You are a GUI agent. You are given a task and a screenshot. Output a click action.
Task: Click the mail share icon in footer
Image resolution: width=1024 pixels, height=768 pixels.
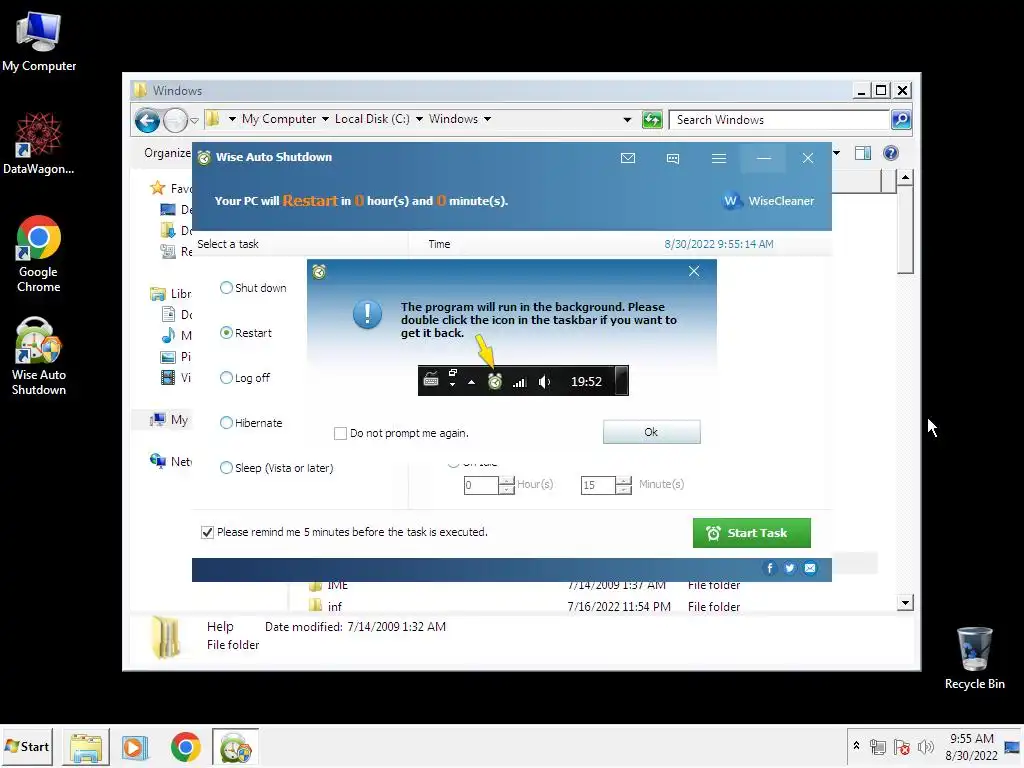810,568
